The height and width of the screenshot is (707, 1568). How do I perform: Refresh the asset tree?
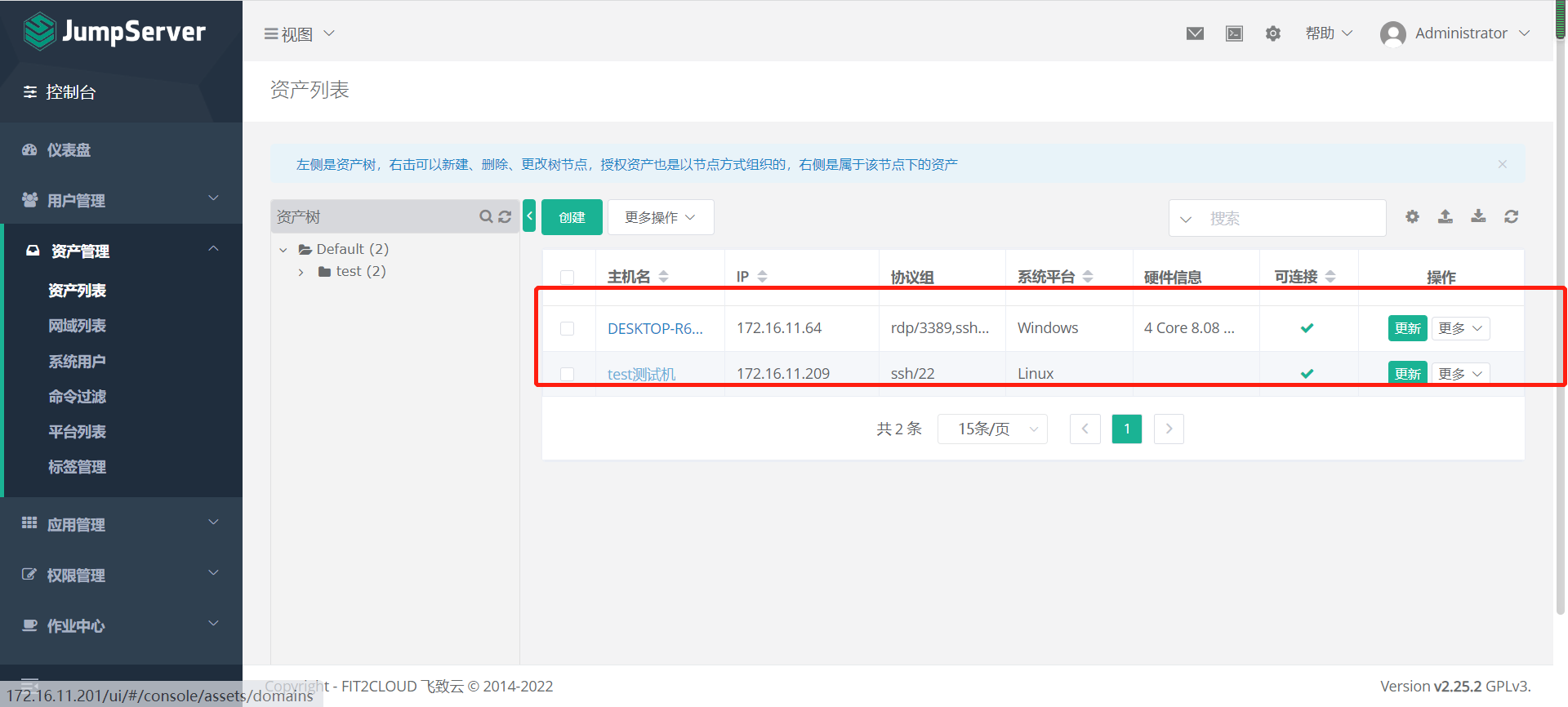(x=505, y=216)
